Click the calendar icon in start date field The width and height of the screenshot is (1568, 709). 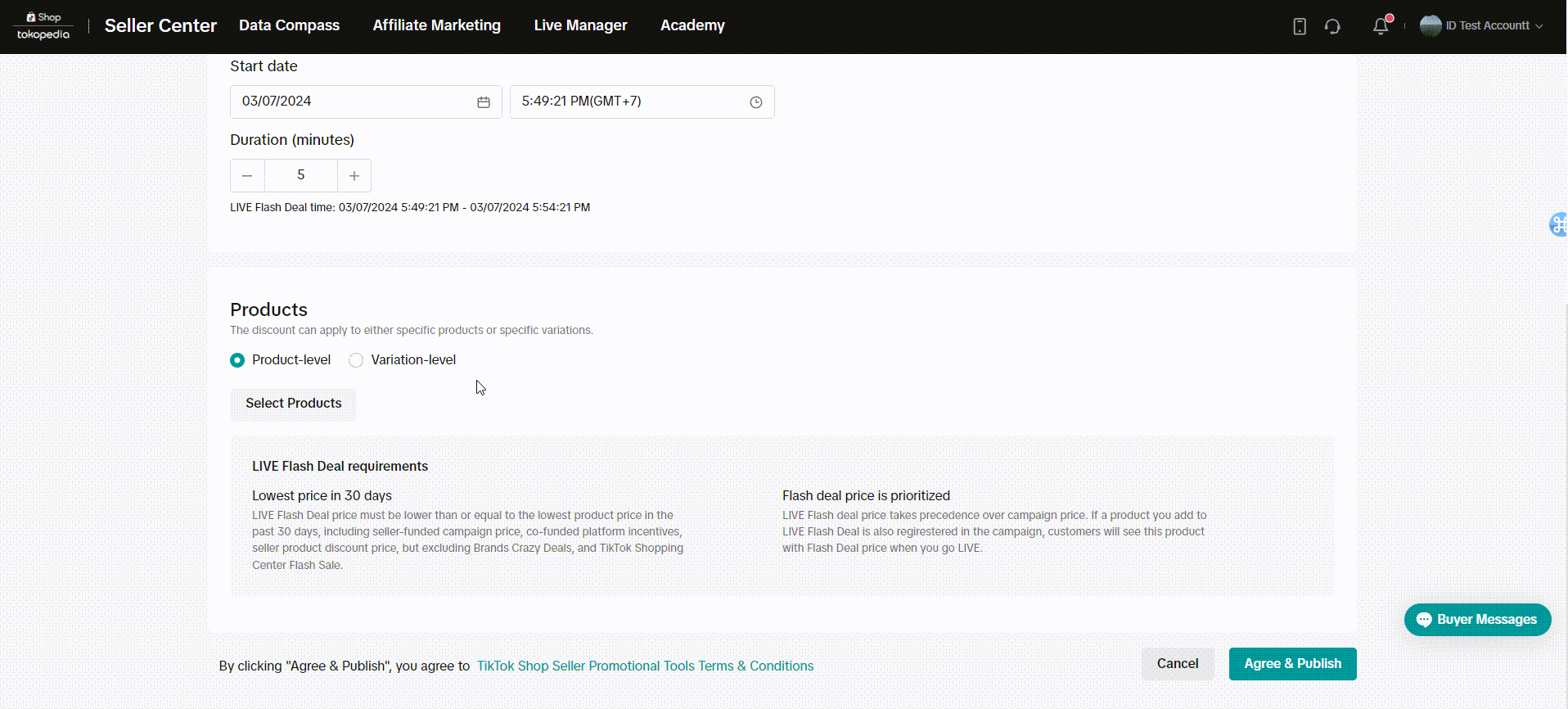coord(484,102)
